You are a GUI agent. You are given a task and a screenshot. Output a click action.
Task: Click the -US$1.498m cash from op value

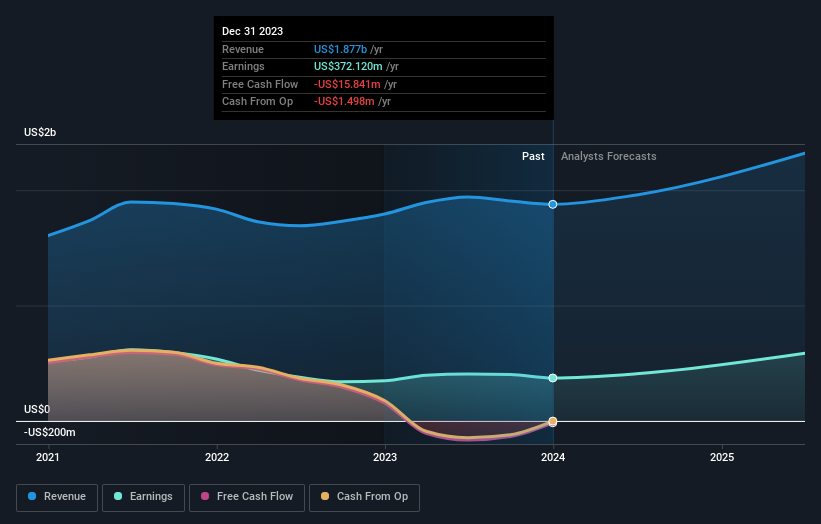[344, 102]
